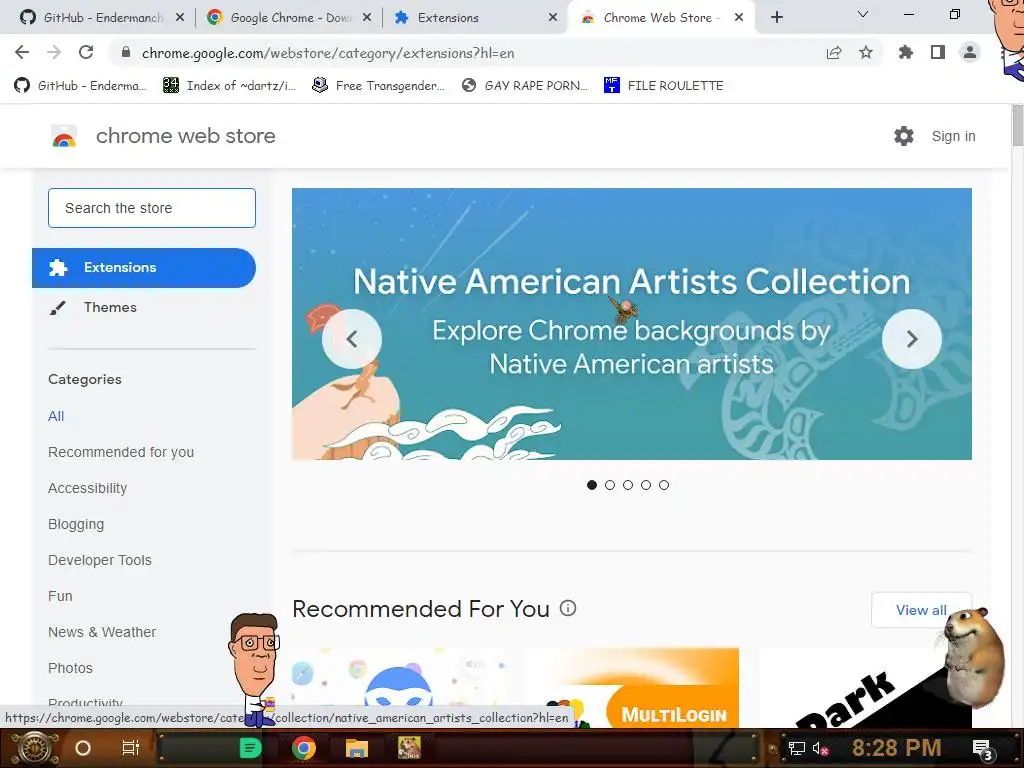Screen dimensions: 1024x768
Task: Close the Chrome Web Store tab
Action: (739, 18)
